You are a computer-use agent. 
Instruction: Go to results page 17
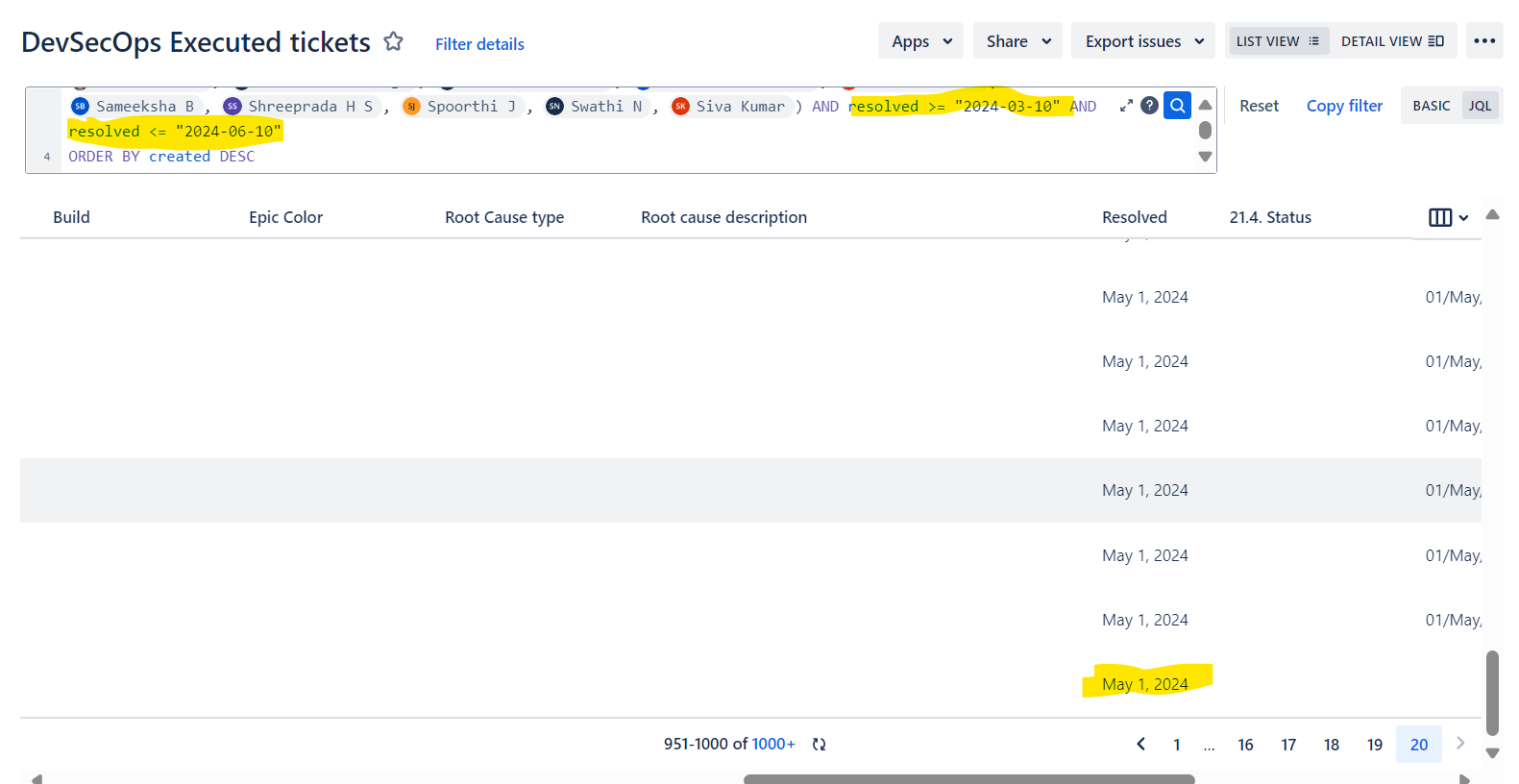1288,745
